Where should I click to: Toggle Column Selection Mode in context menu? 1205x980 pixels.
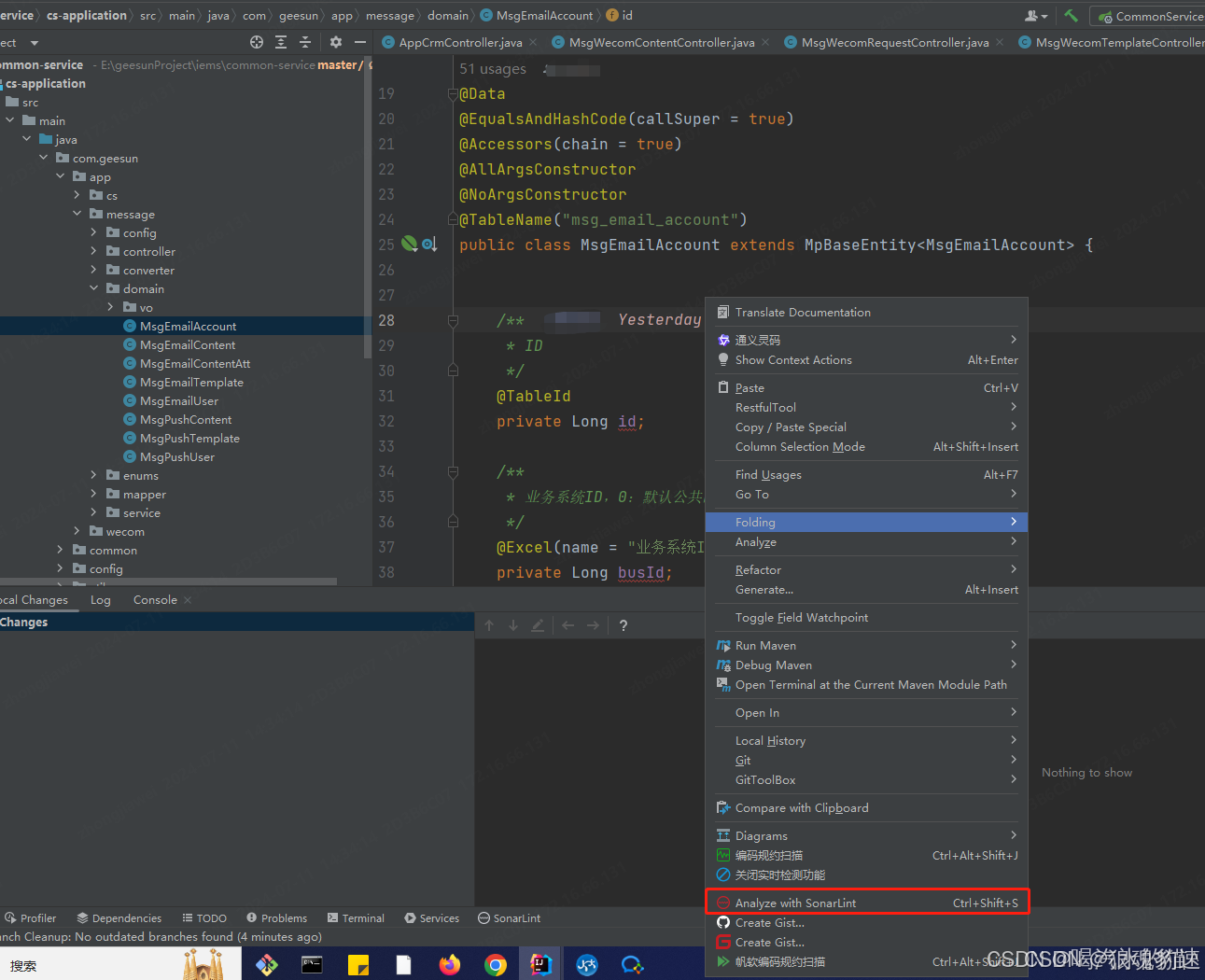coord(866,447)
